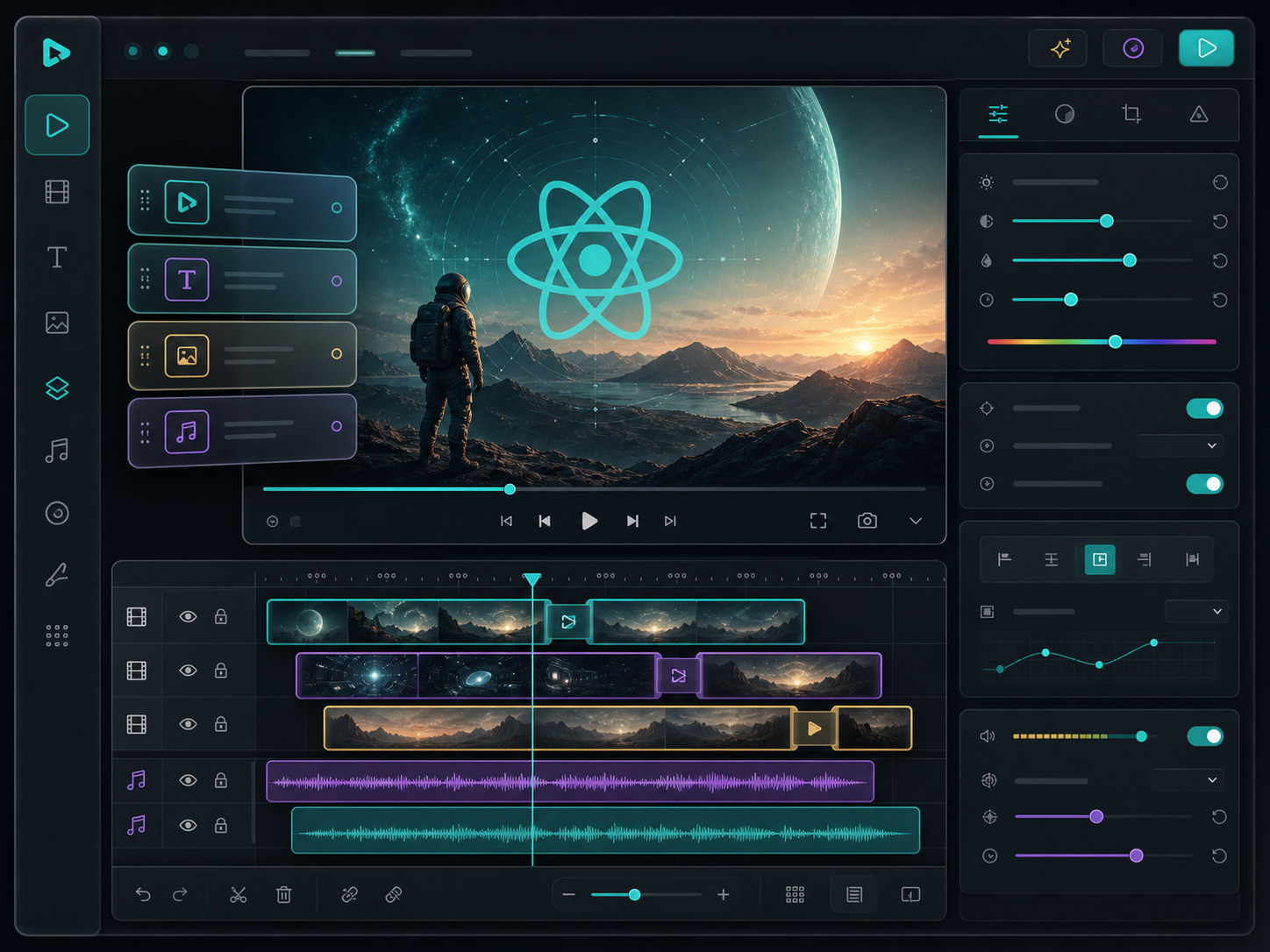
Task: Lock the first video track
Action: click(x=221, y=617)
